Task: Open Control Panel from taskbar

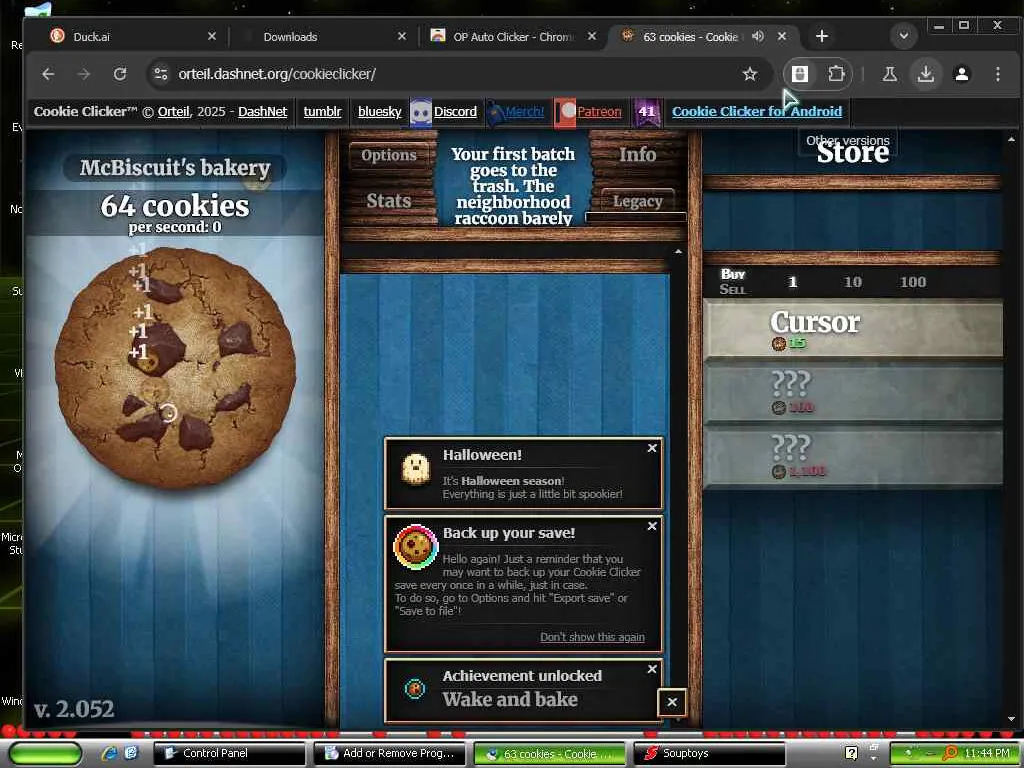Action: [229, 753]
